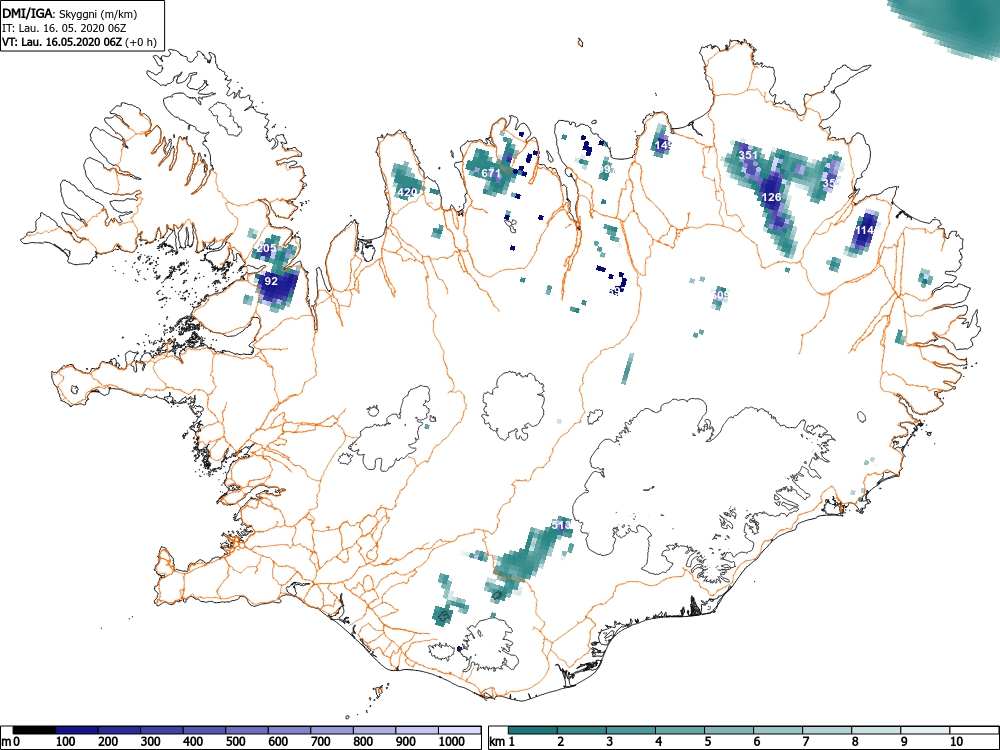Click the '7' label on km scale
The image size is (1000, 750).
pos(805,742)
